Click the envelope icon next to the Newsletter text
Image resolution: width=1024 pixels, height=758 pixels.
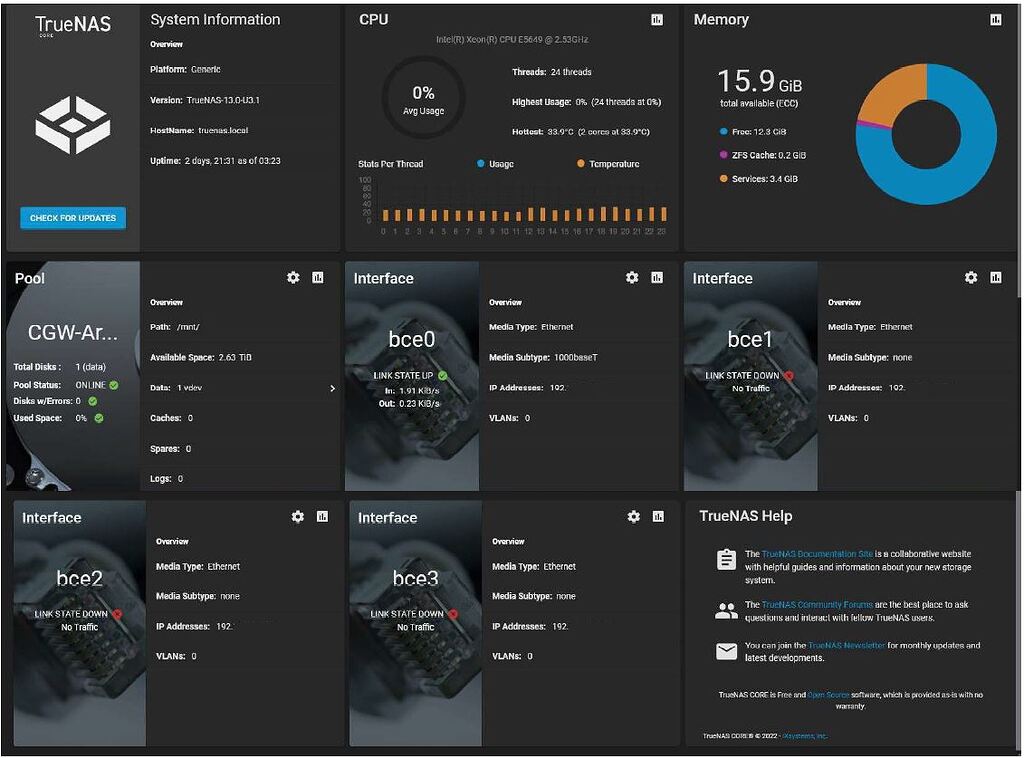[725, 651]
